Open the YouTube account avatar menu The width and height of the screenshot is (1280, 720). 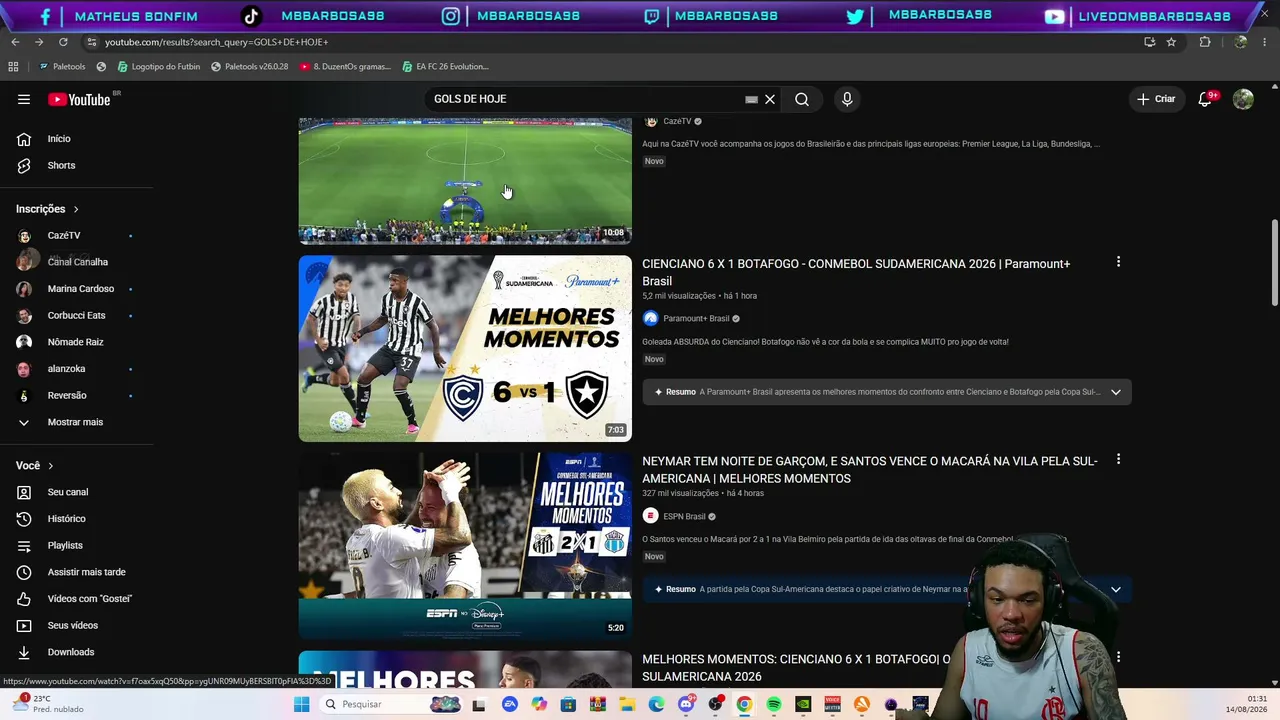point(1243,99)
